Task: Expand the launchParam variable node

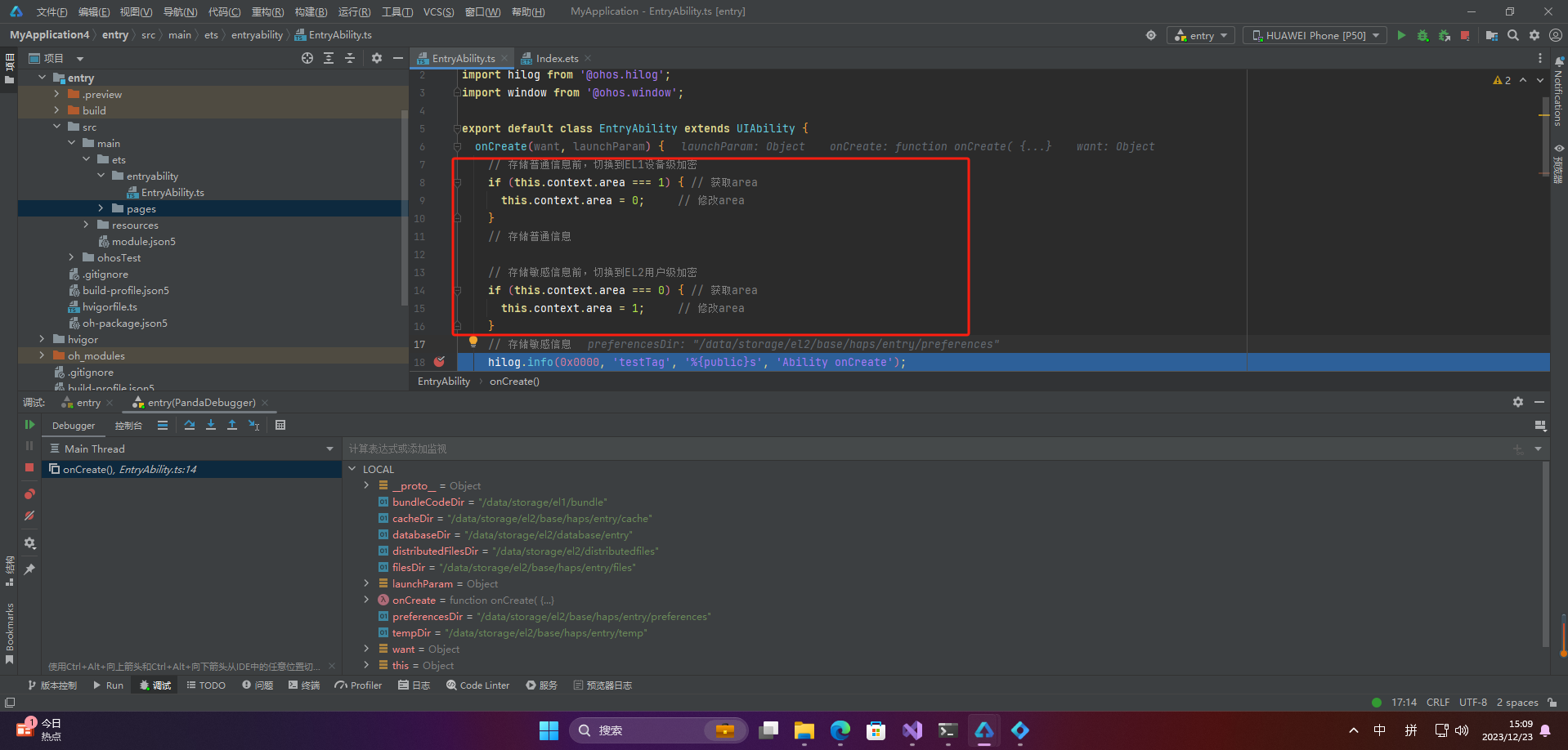Action: (x=366, y=584)
